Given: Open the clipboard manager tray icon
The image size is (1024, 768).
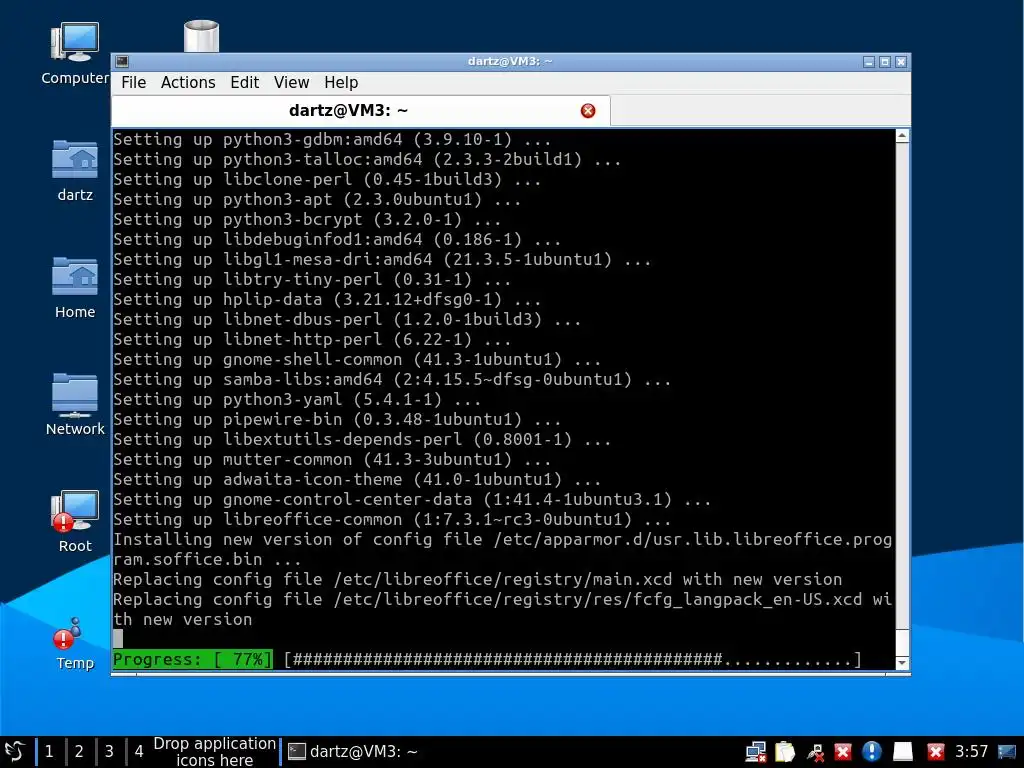Looking at the screenshot, I should click(x=785, y=752).
